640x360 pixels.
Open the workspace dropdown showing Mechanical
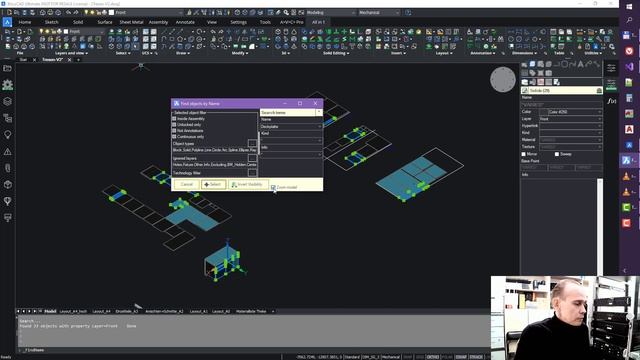point(379,13)
